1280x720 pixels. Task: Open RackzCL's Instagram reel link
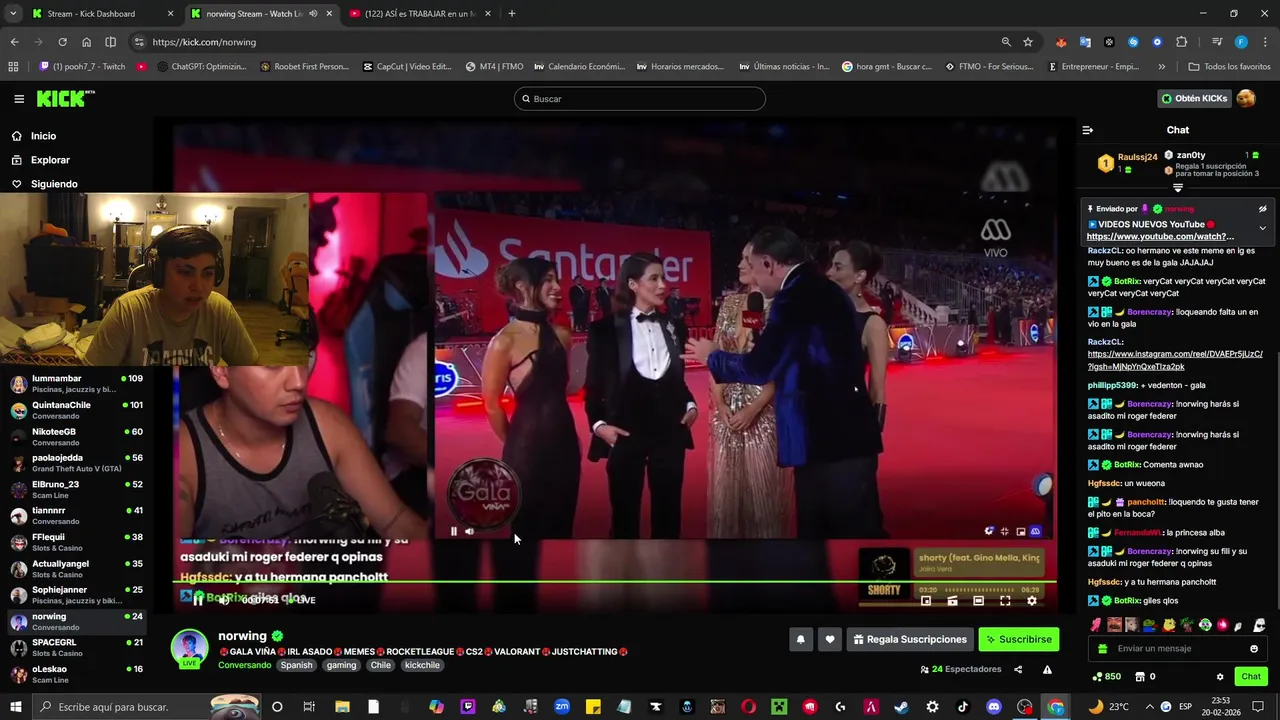pos(1175,360)
